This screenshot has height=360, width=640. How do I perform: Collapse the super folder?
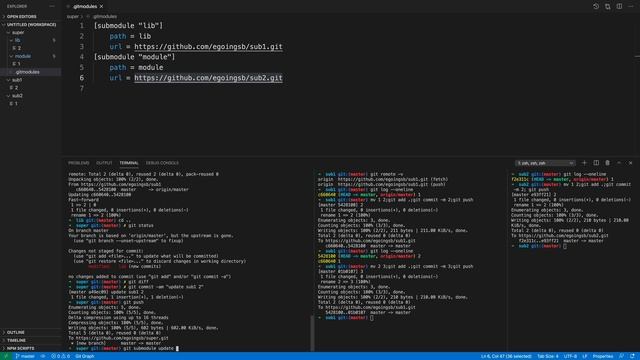coord(31,32)
